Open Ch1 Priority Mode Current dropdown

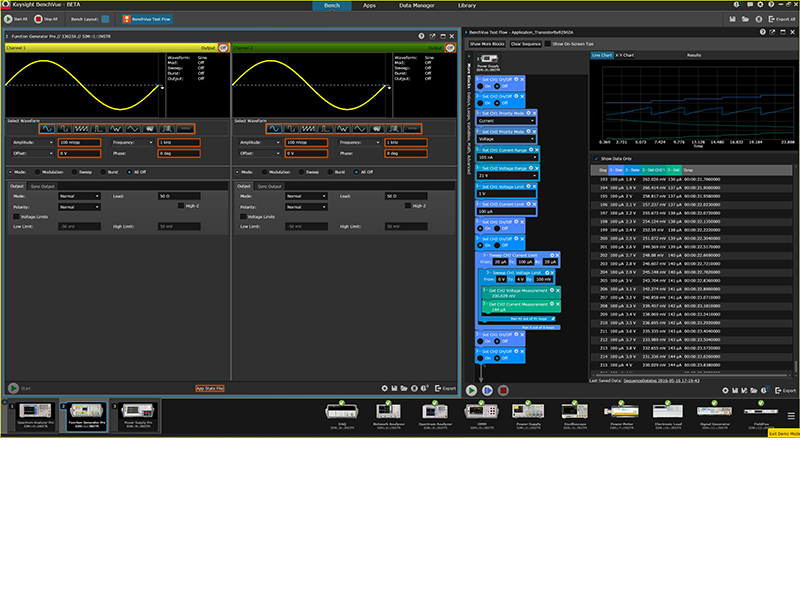click(508, 121)
